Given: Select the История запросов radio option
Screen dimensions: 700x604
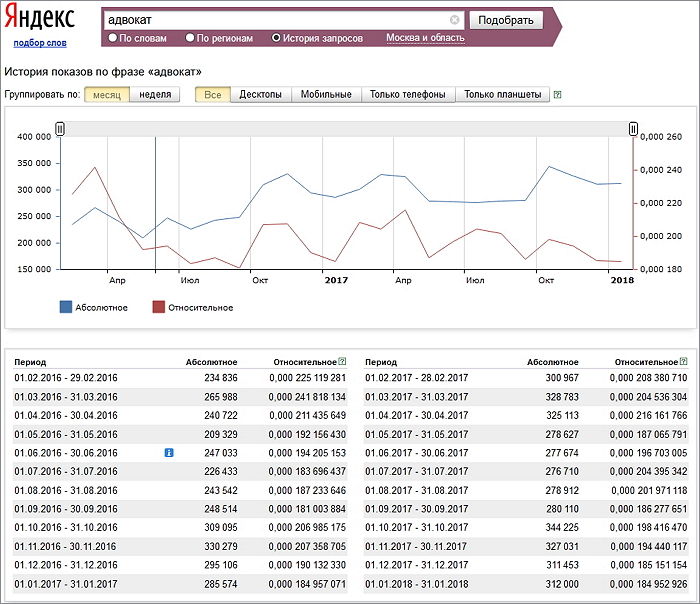Looking at the screenshot, I should pyautogui.click(x=276, y=38).
